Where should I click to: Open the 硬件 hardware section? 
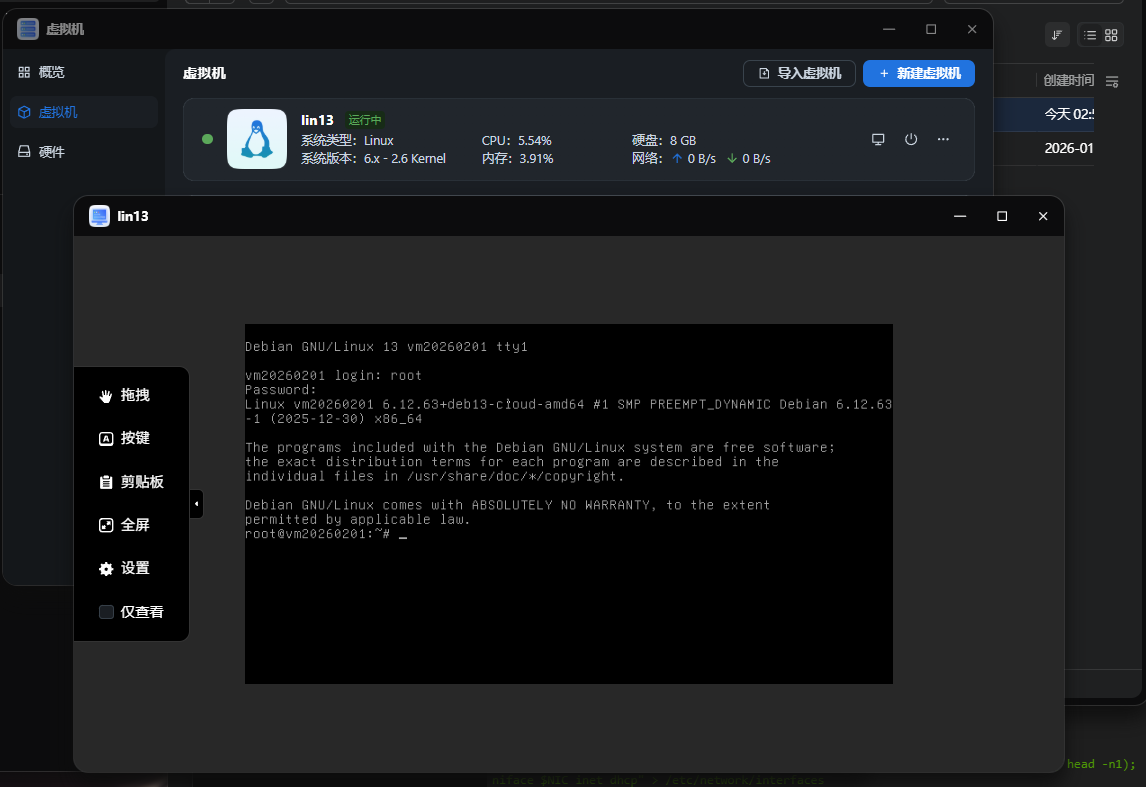click(50, 152)
